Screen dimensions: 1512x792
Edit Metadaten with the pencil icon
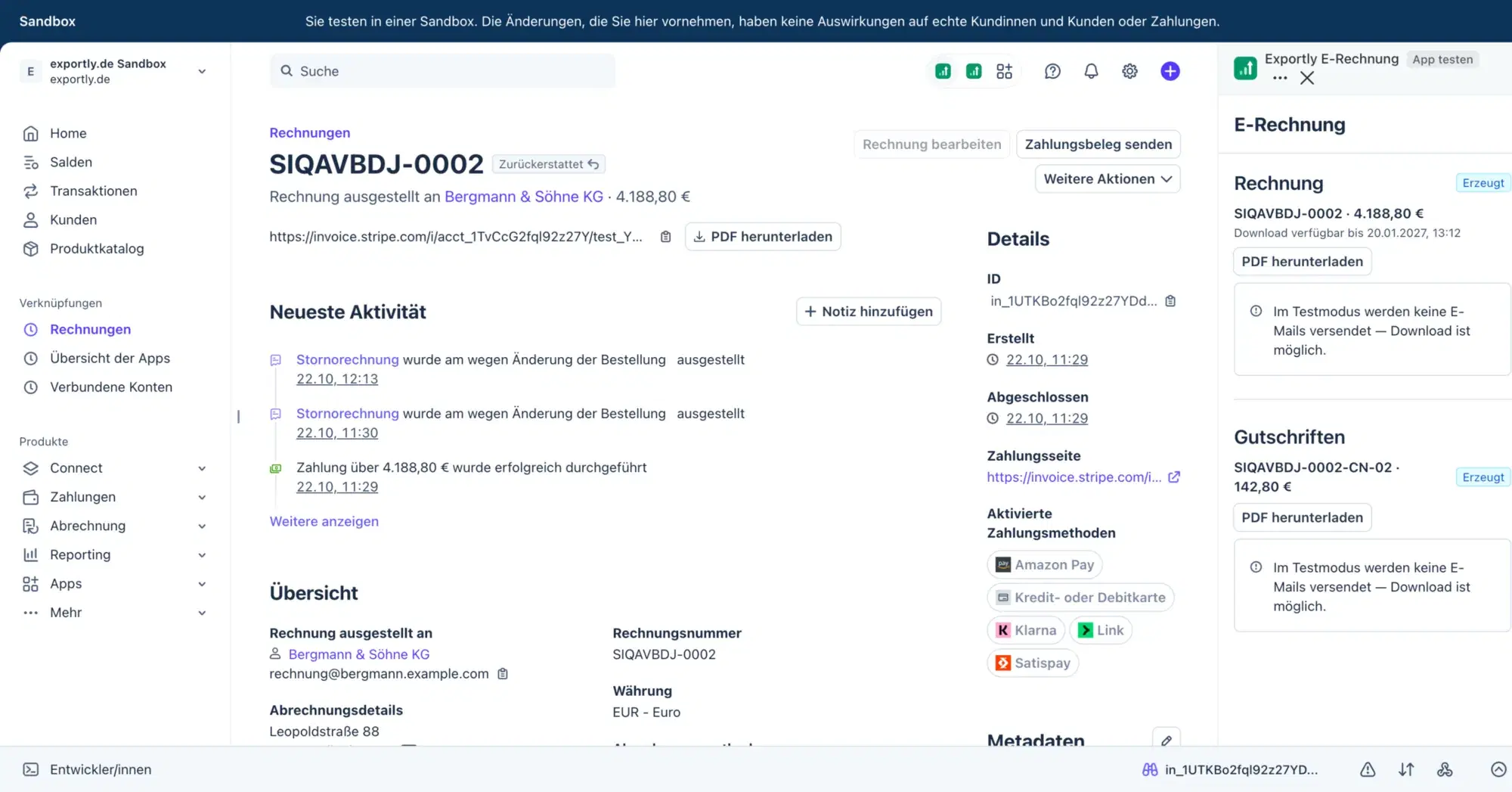1166,740
